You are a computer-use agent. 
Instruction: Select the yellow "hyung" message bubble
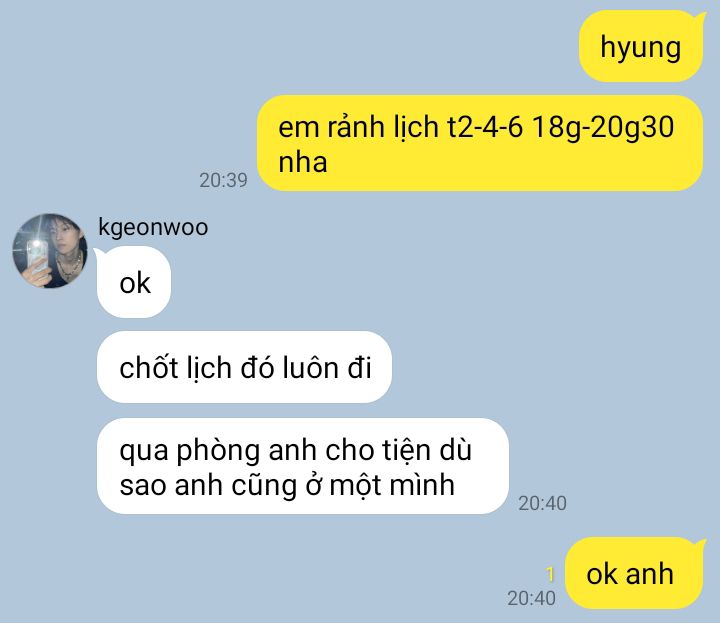point(642,46)
